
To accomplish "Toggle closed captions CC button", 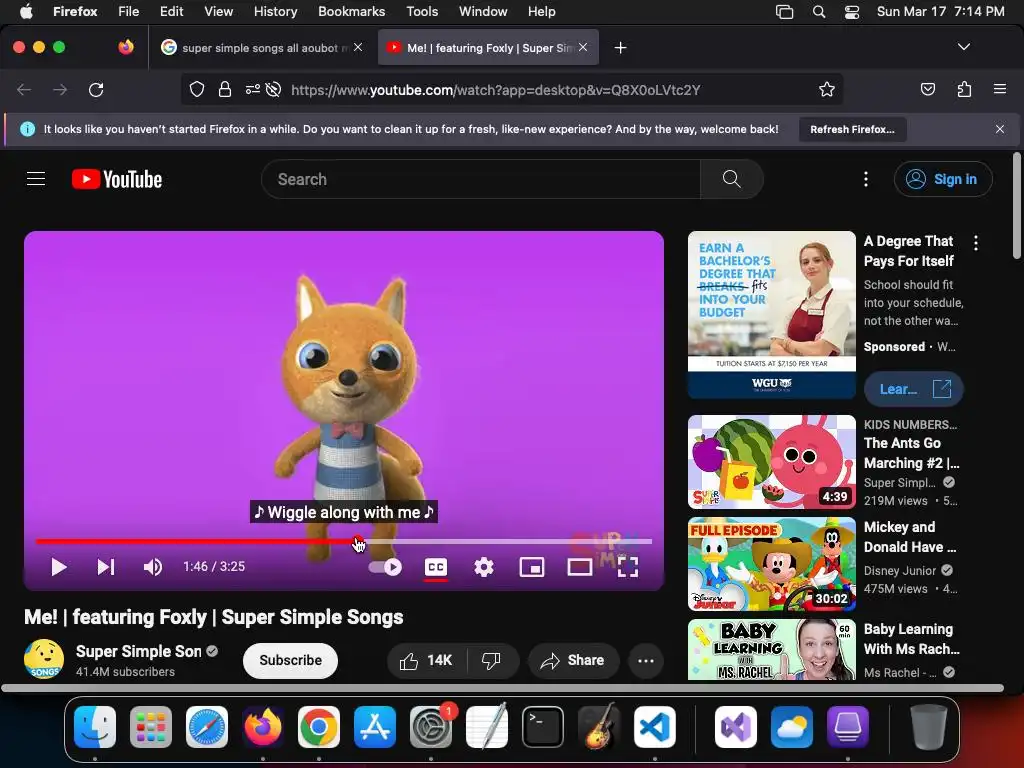I will [x=436, y=567].
